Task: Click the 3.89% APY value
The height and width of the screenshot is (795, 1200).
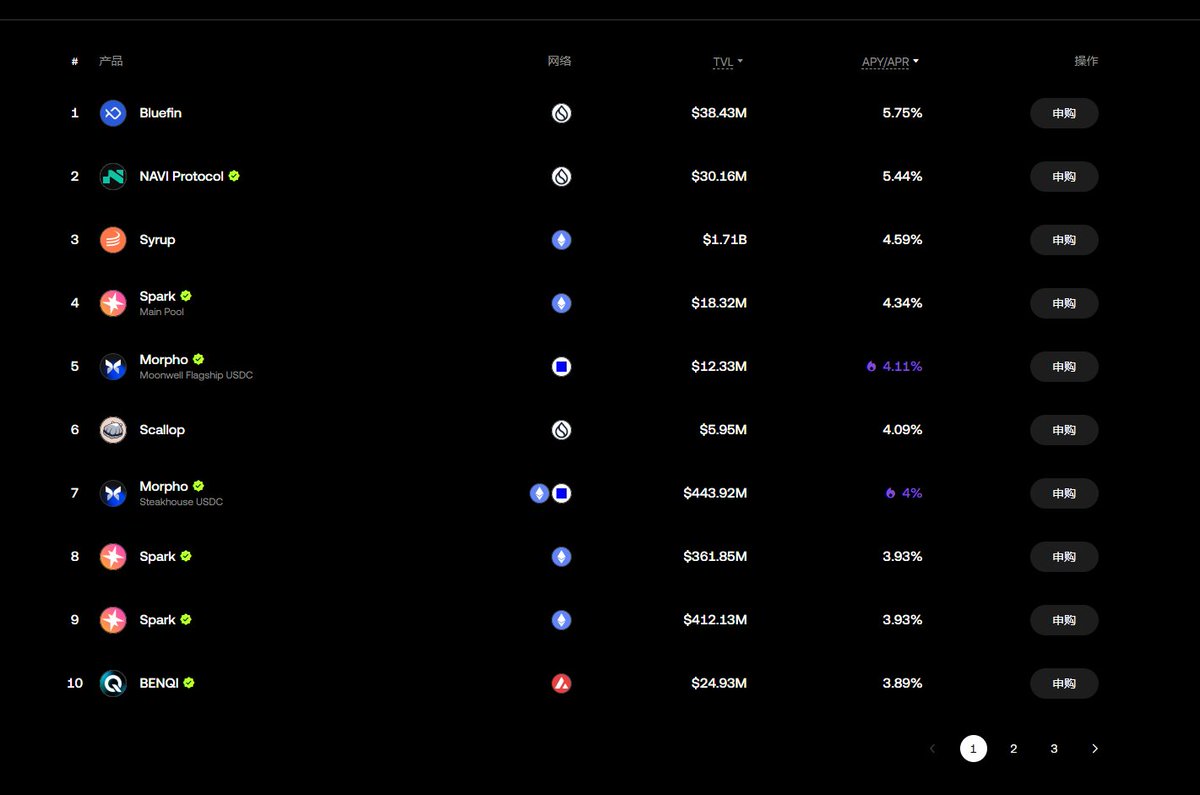Action: coord(902,683)
